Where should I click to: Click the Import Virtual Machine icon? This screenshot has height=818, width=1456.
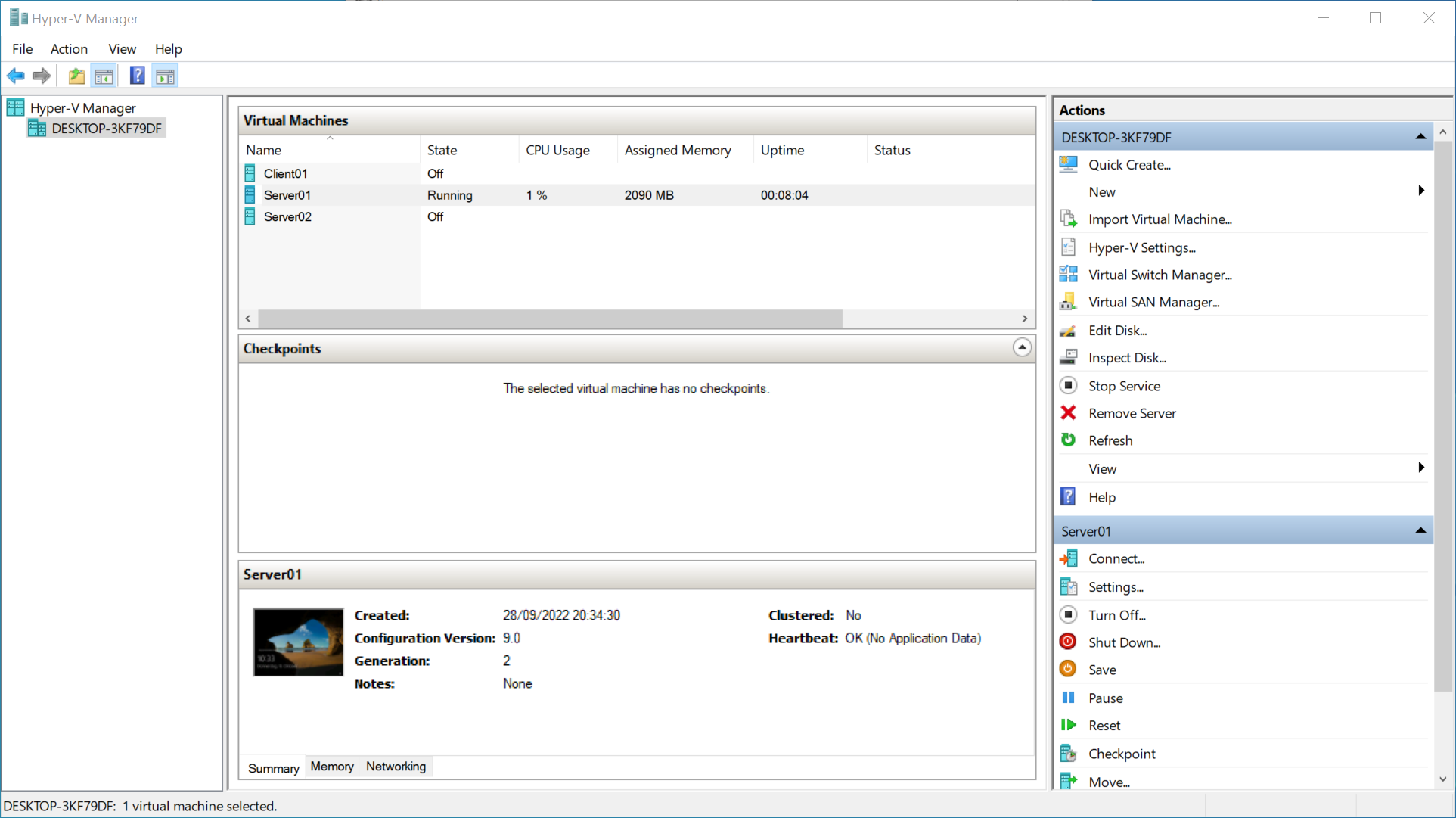1069,219
